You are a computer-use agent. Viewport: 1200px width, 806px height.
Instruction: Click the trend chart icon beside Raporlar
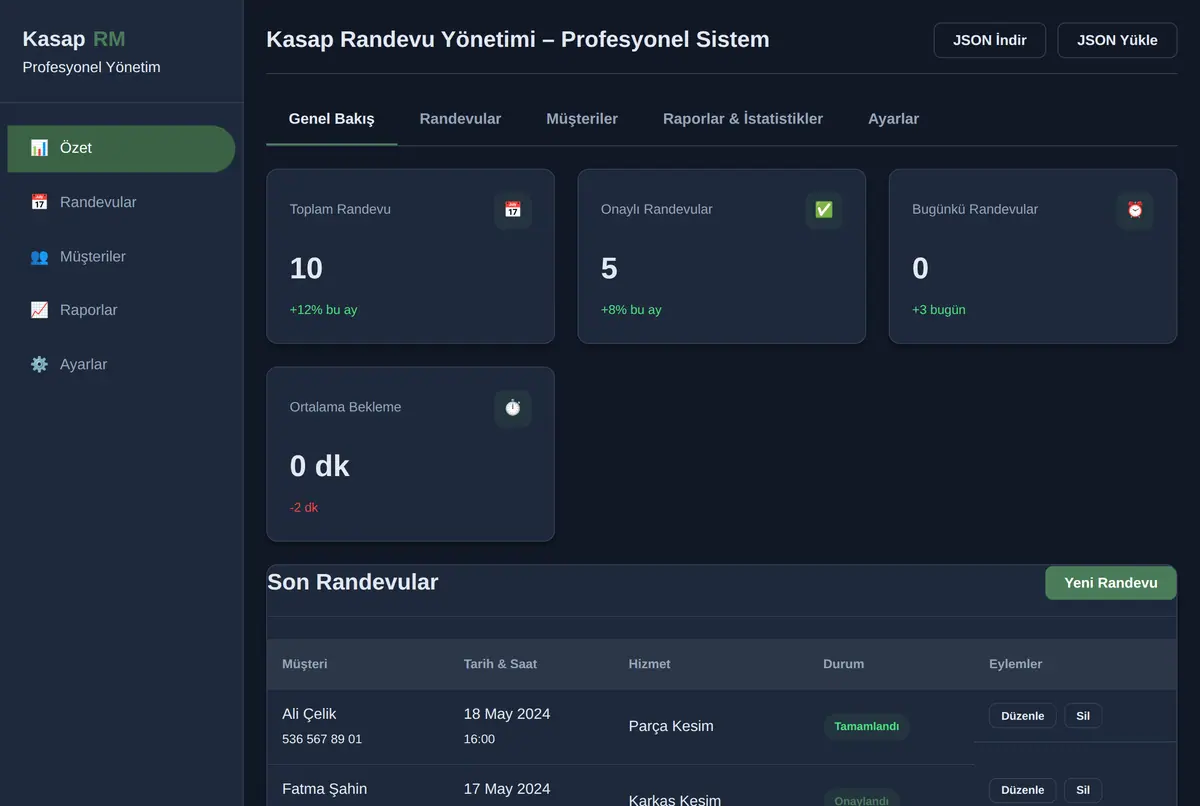[x=39, y=310]
